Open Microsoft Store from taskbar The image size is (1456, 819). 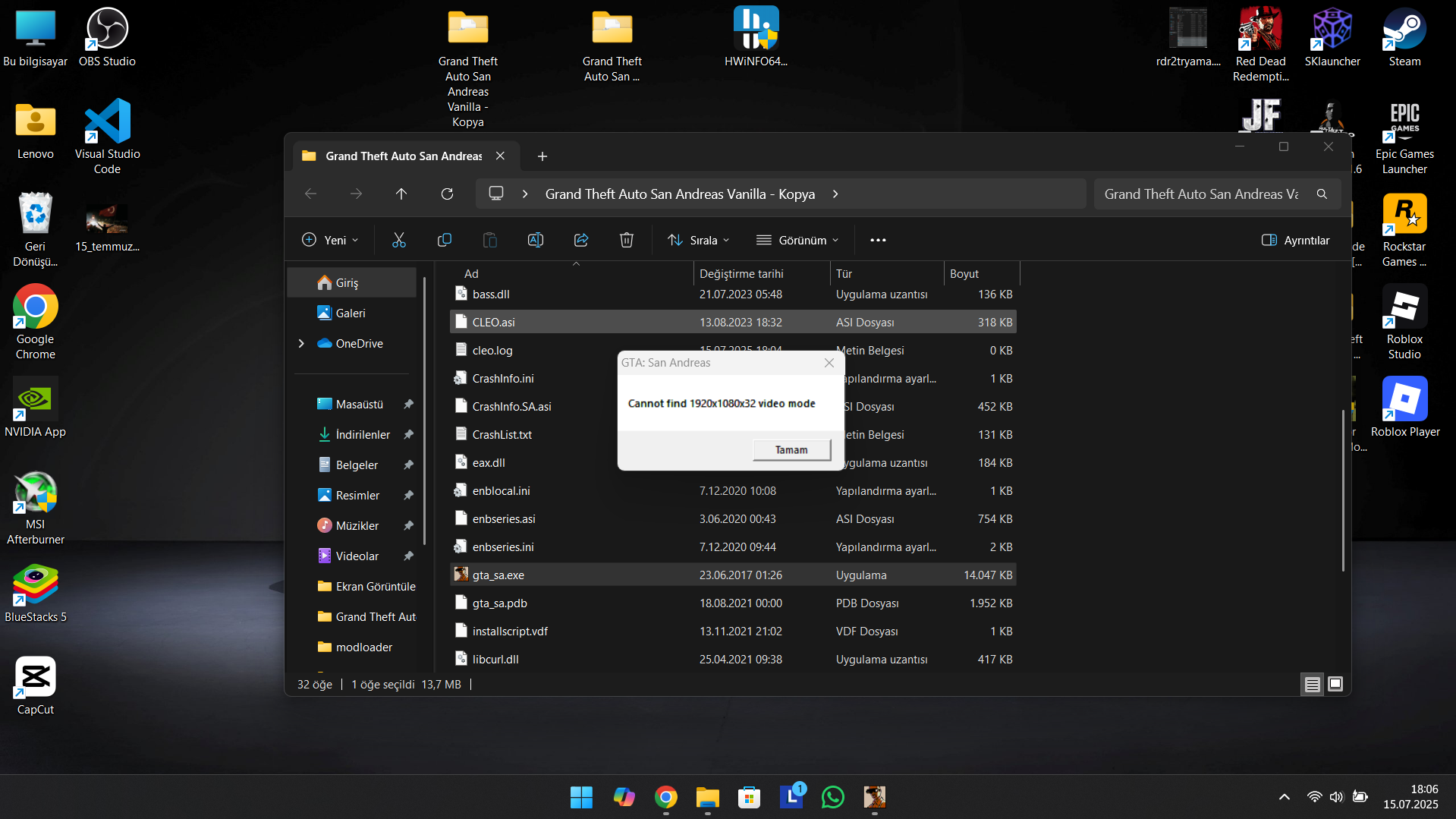[x=749, y=797]
